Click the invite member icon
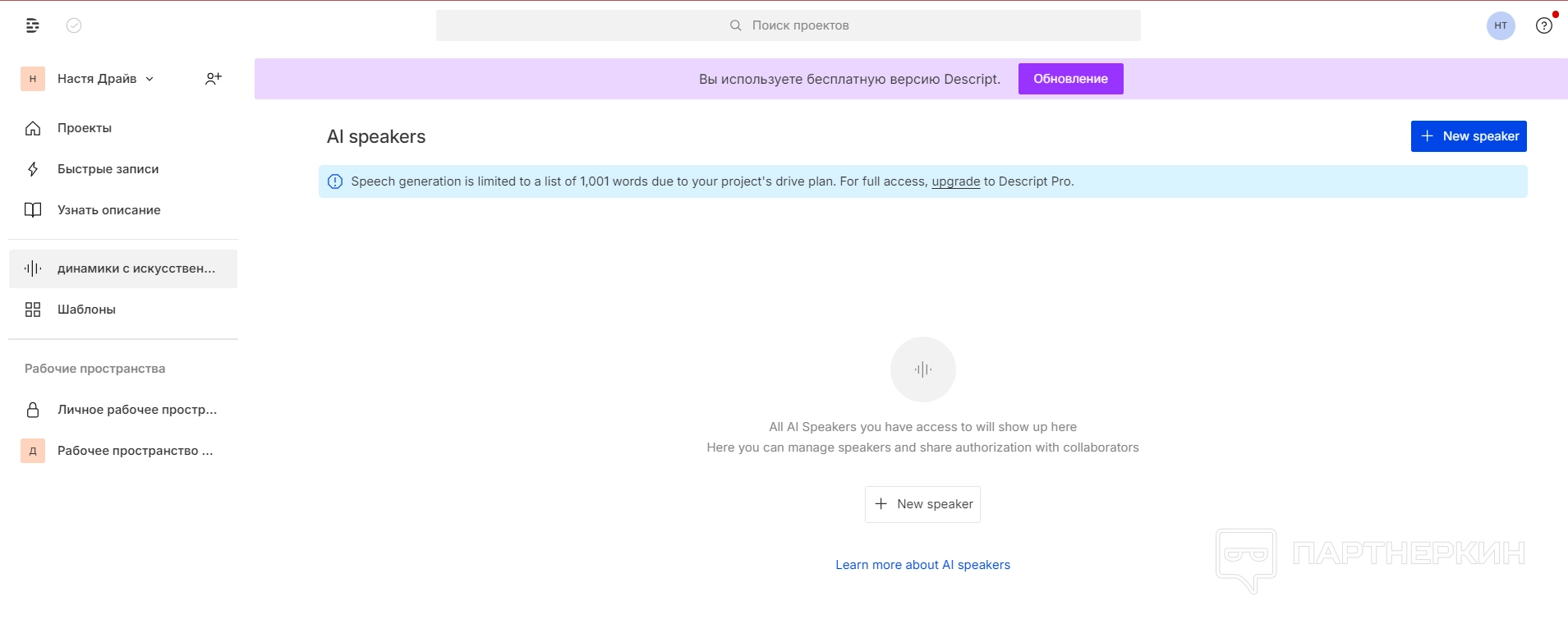The image size is (1568, 638). [x=214, y=79]
